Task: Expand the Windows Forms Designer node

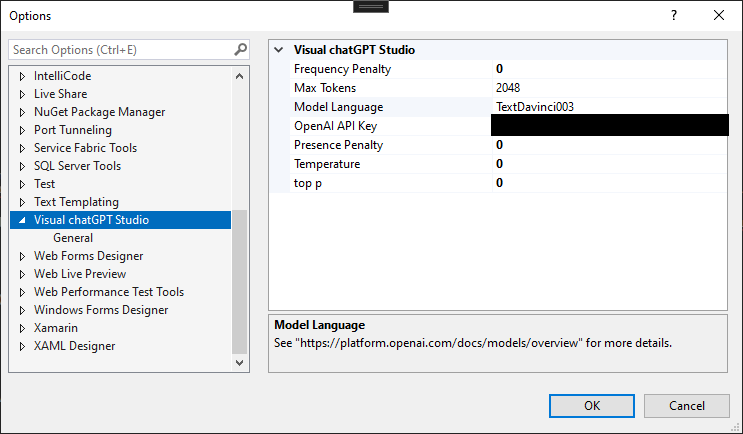Action: point(22,310)
